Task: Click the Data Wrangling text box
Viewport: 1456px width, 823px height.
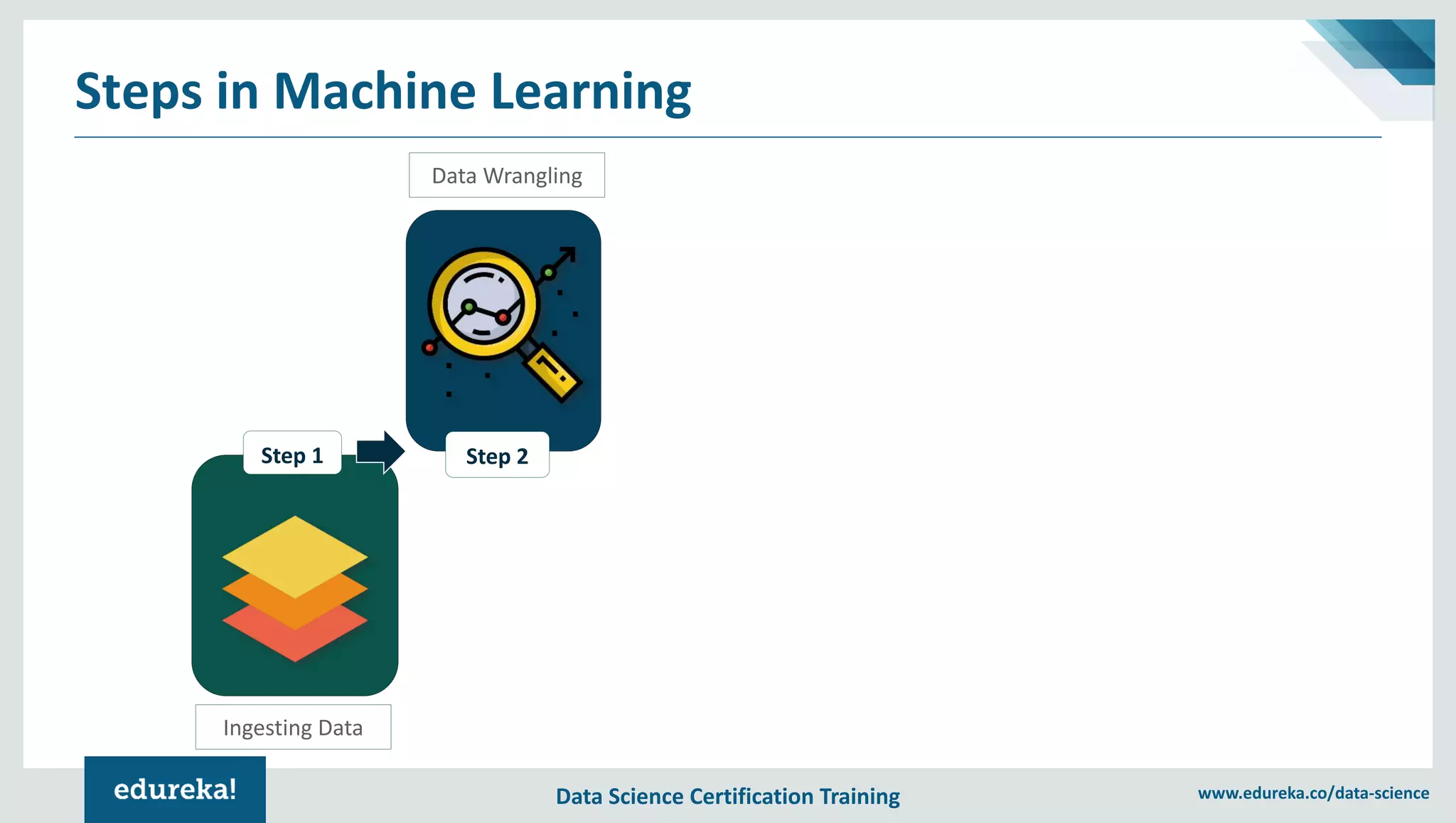Action: 507,175
